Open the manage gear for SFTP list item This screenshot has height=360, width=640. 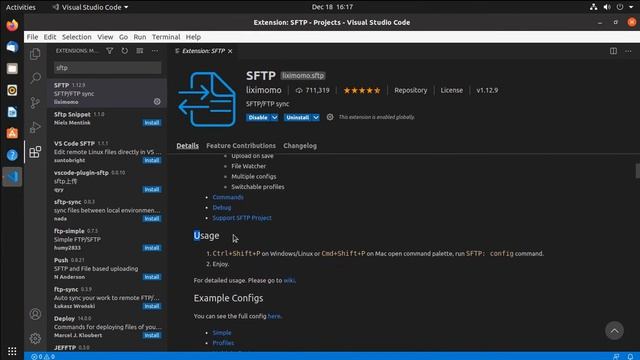(x=157, y=101)
